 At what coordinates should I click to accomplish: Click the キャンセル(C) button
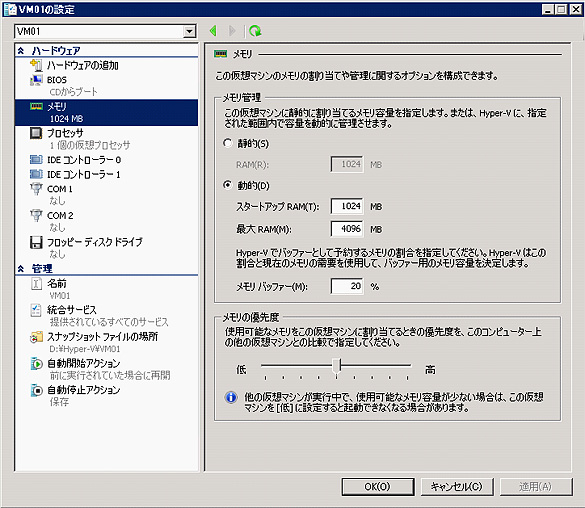point(457,487)
